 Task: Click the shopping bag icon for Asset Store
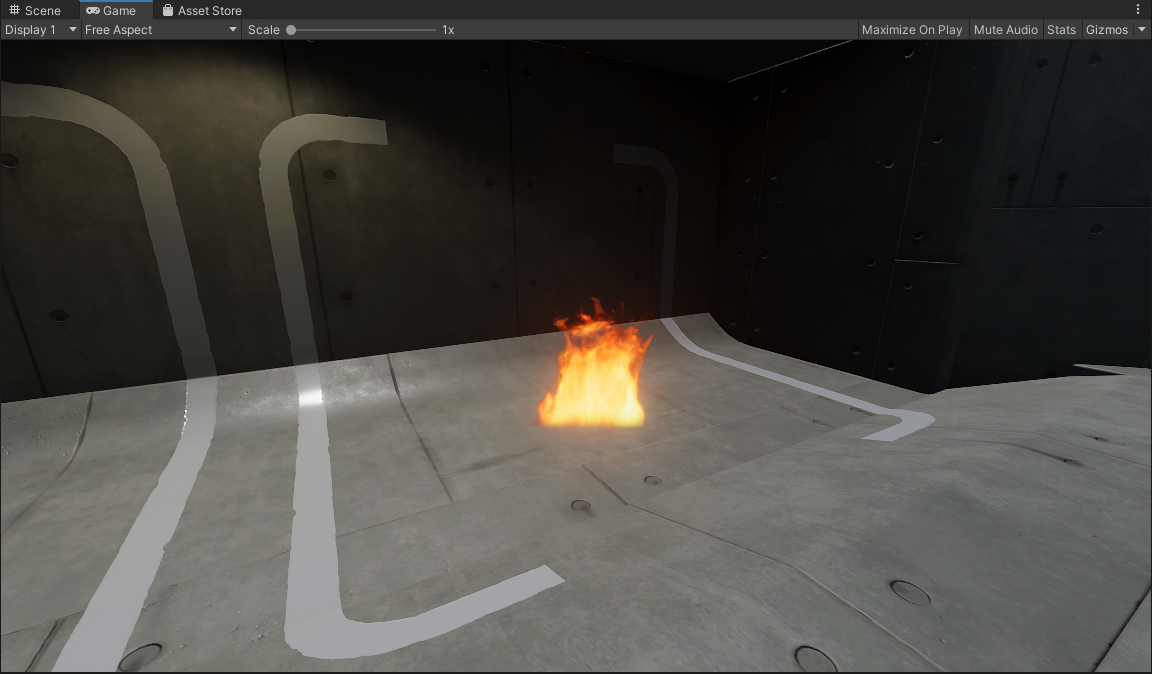click(x=168, y=11)
